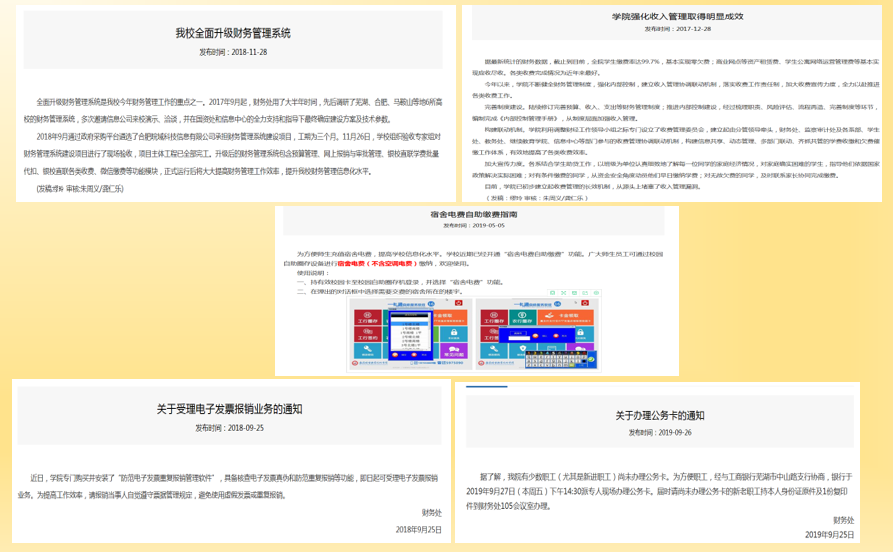The height and width of the screenshot is (552, 893).
Task: Click title 学院强化收入管理取得明显成效
Action: tap(678, 17)
